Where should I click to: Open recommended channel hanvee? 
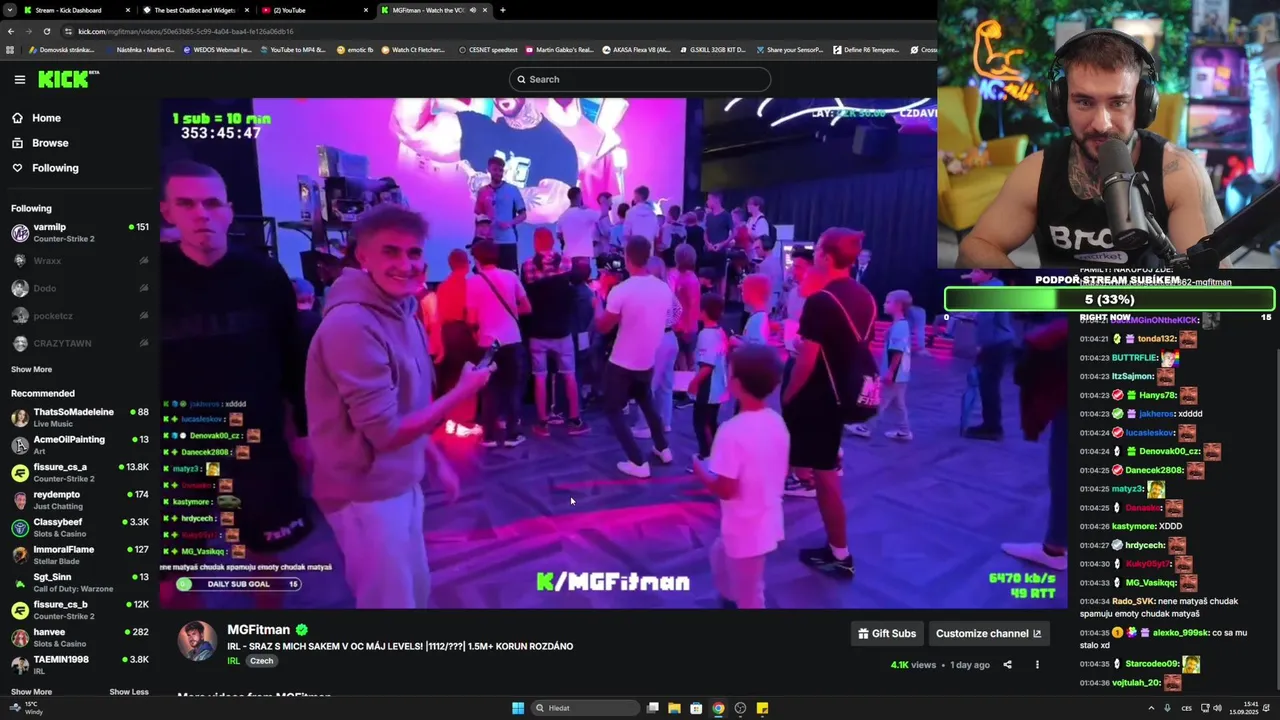[80, 637]
